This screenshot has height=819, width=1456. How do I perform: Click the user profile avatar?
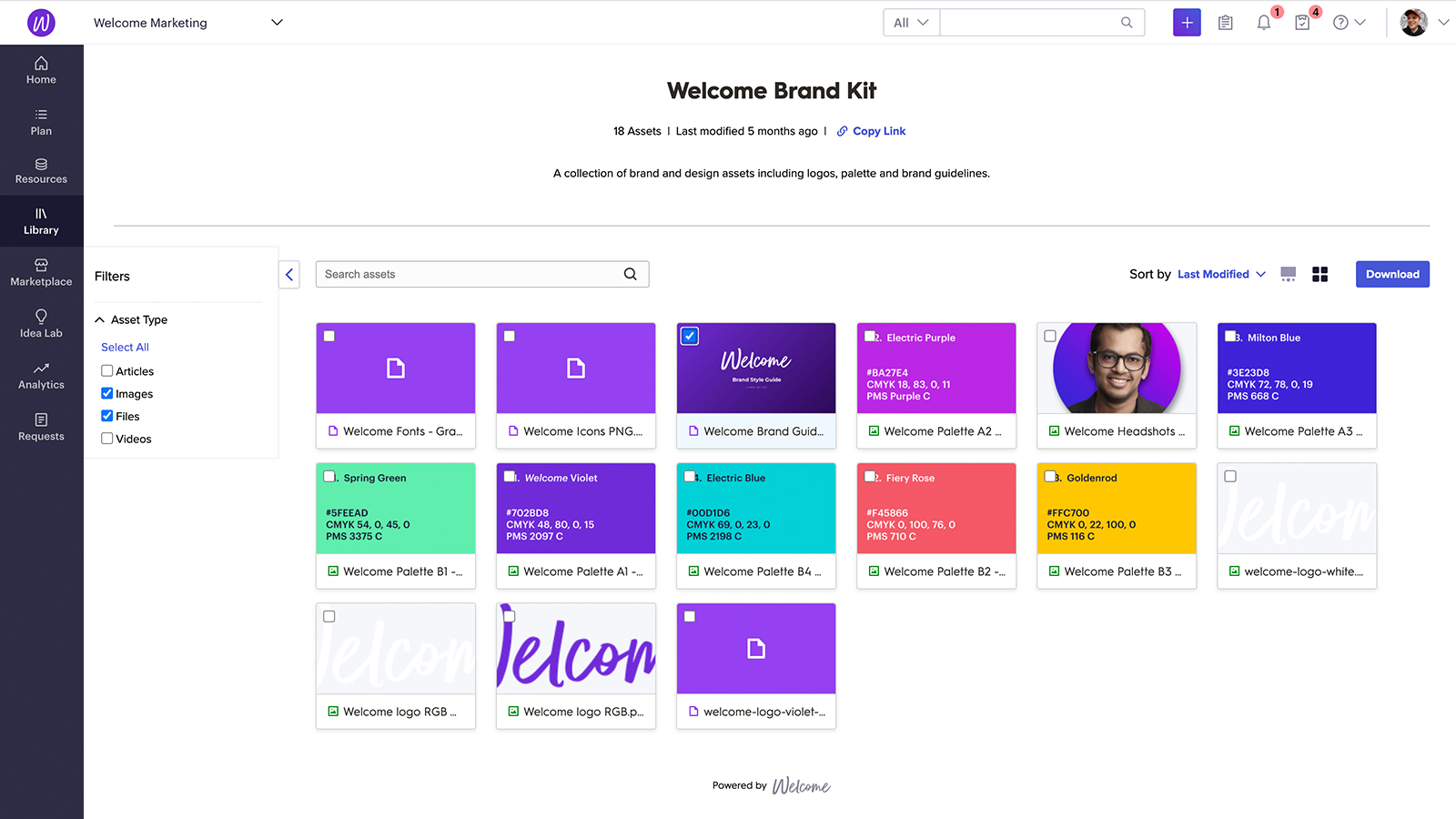click(x=1414, y=23)
